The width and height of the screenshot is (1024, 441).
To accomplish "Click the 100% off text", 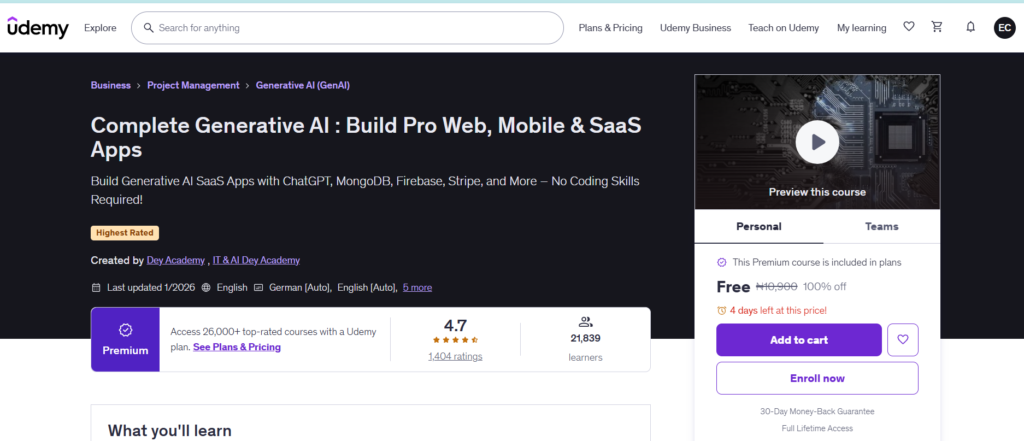I will tap(825, 287).
